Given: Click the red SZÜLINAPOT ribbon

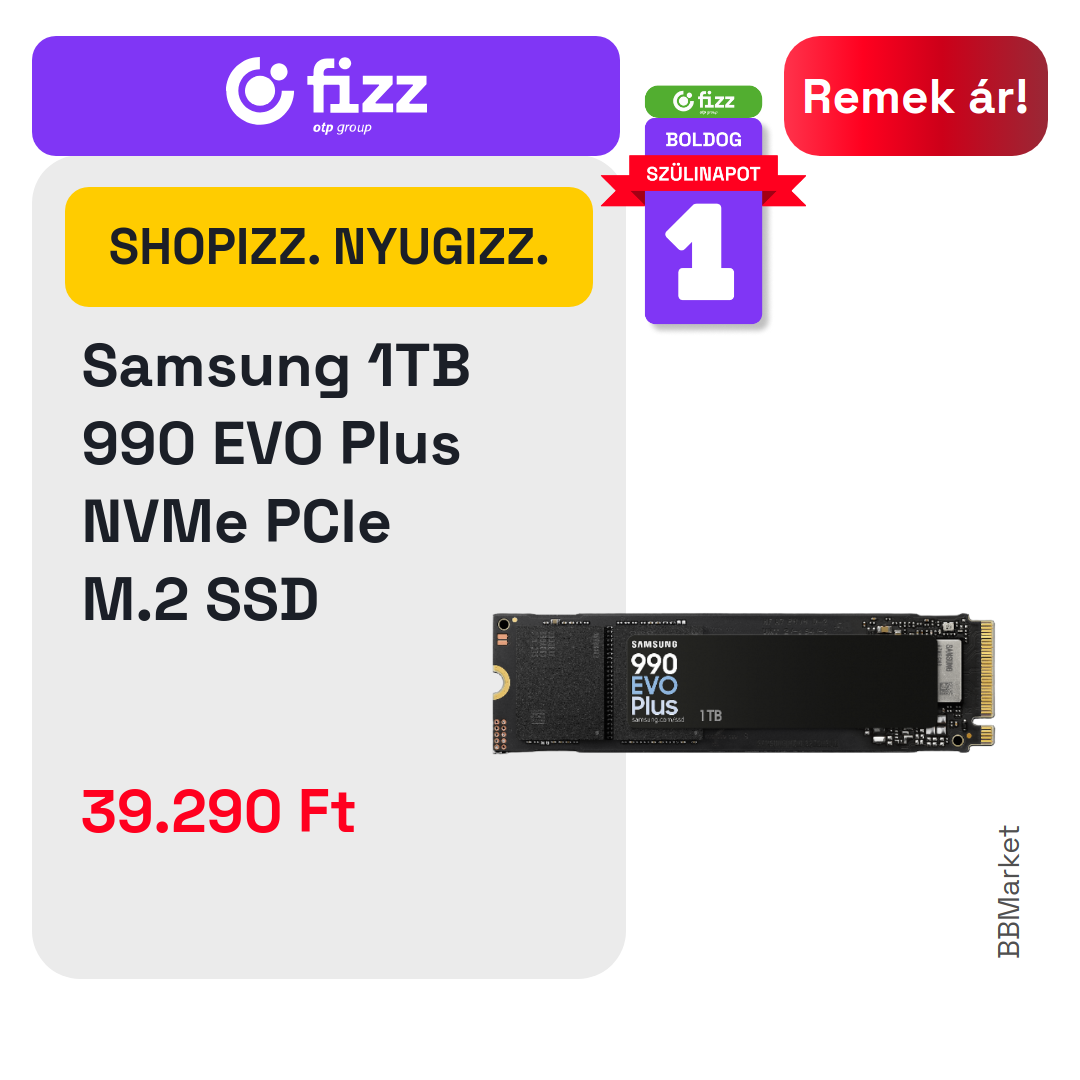Looking at the screenshot, I should 703,178.
